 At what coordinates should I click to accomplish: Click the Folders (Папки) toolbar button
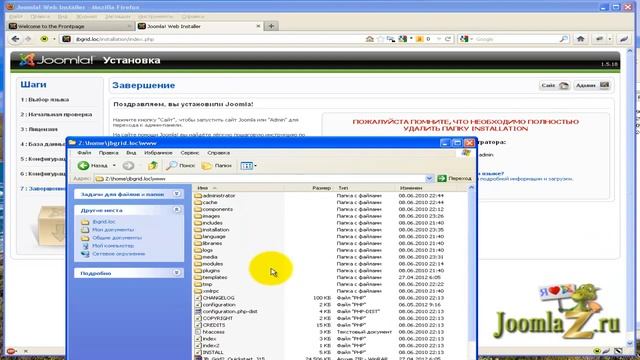point(217,165)
